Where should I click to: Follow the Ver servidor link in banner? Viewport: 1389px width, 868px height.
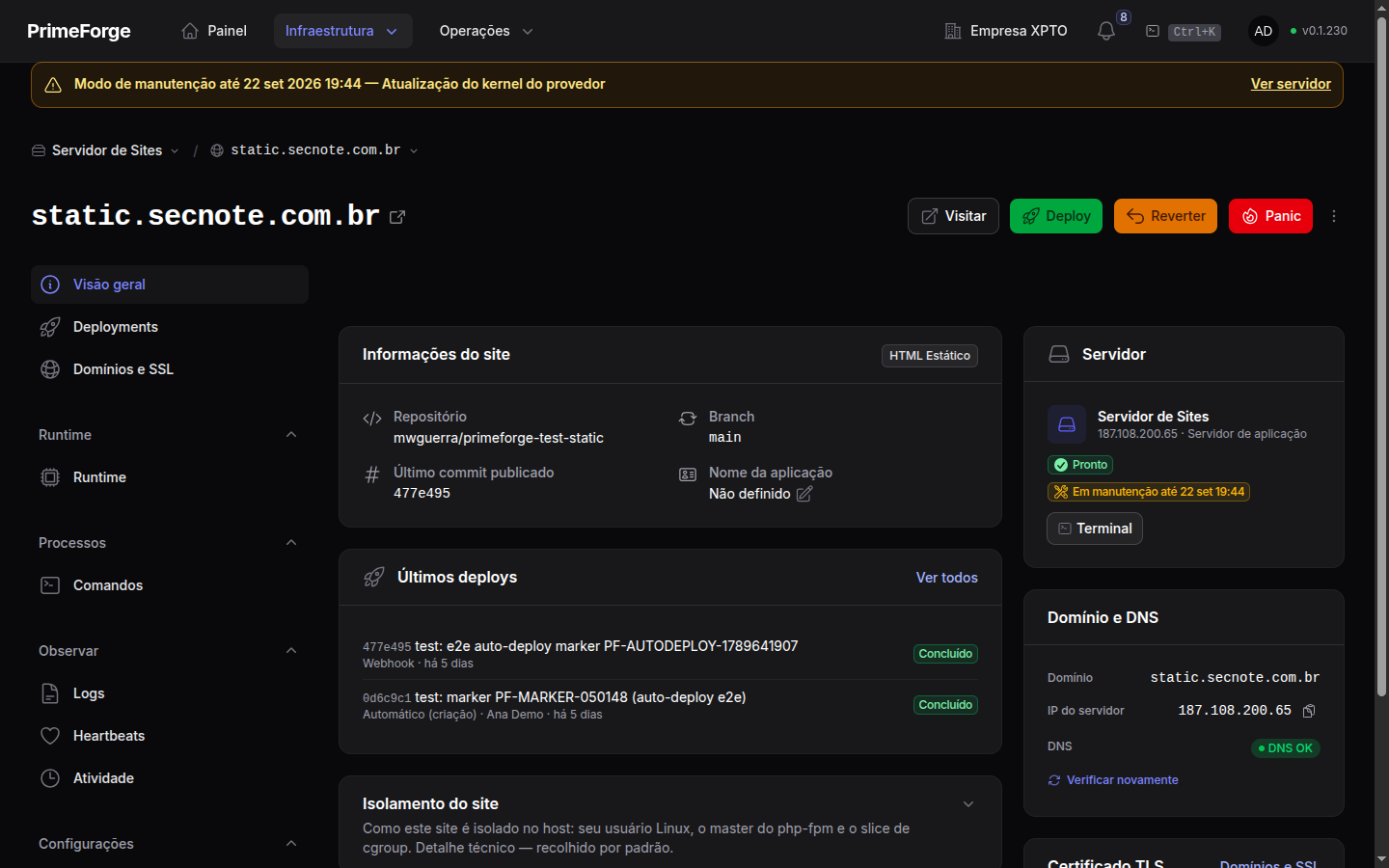[1291, 84]
